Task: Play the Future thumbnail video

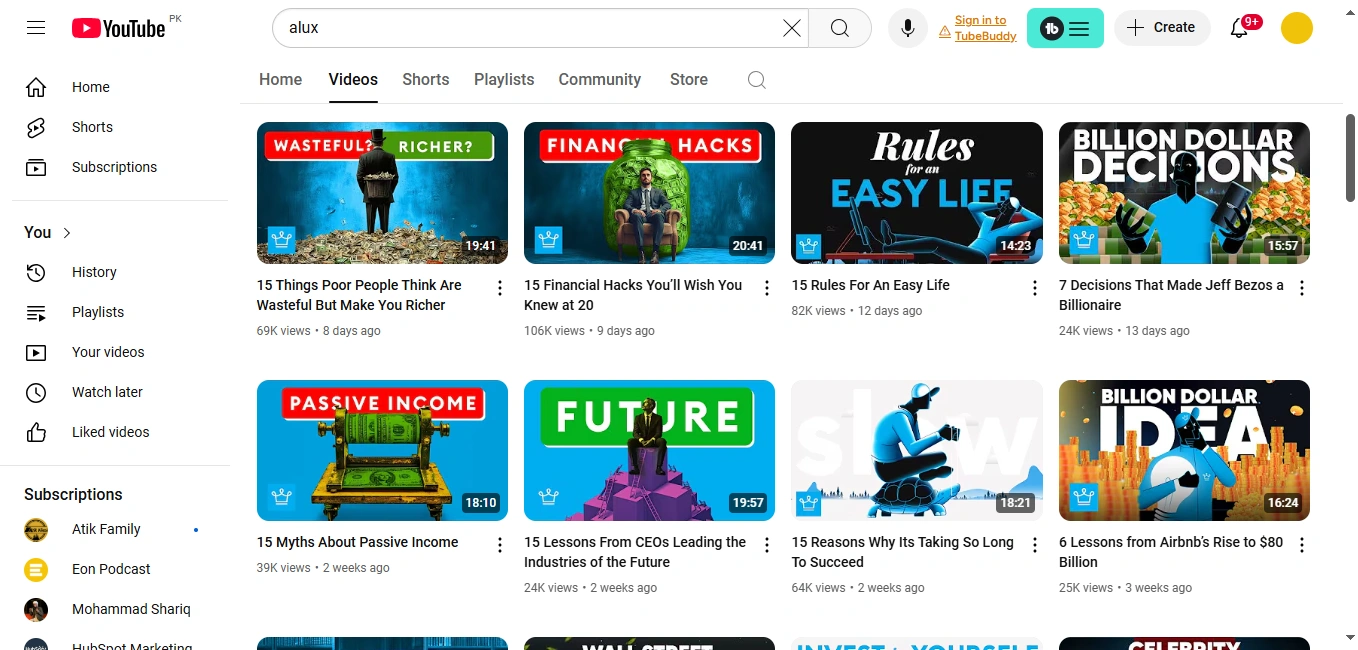Action: [649, 450]
